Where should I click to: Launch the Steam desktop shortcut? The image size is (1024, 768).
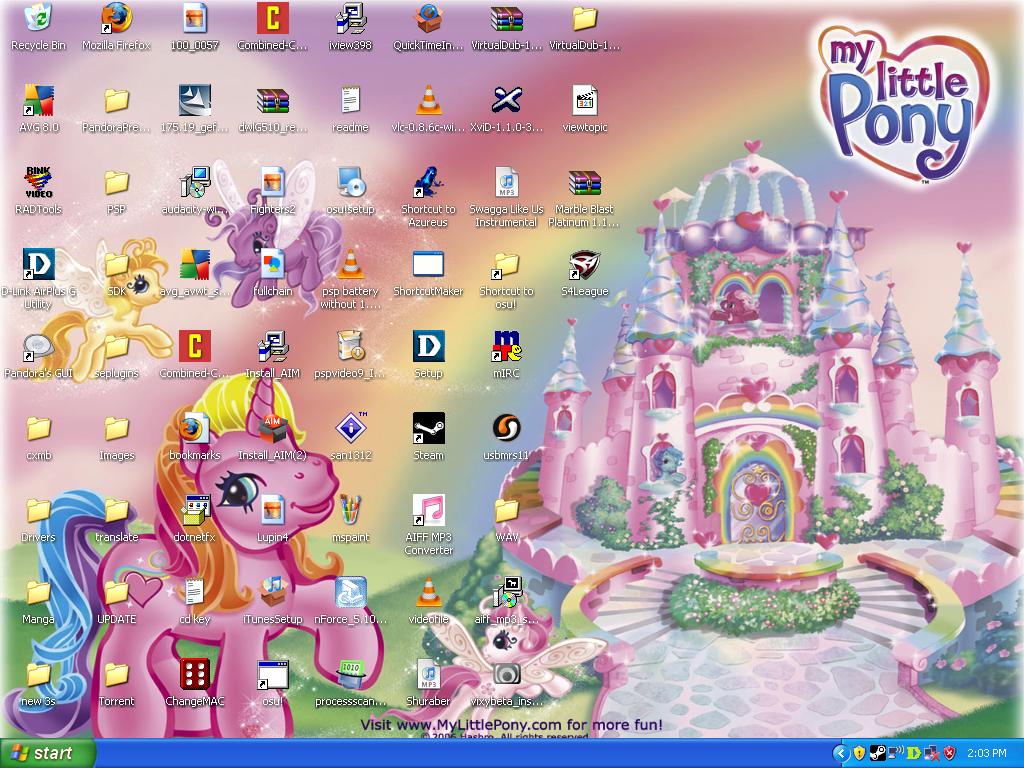point(428,429)
